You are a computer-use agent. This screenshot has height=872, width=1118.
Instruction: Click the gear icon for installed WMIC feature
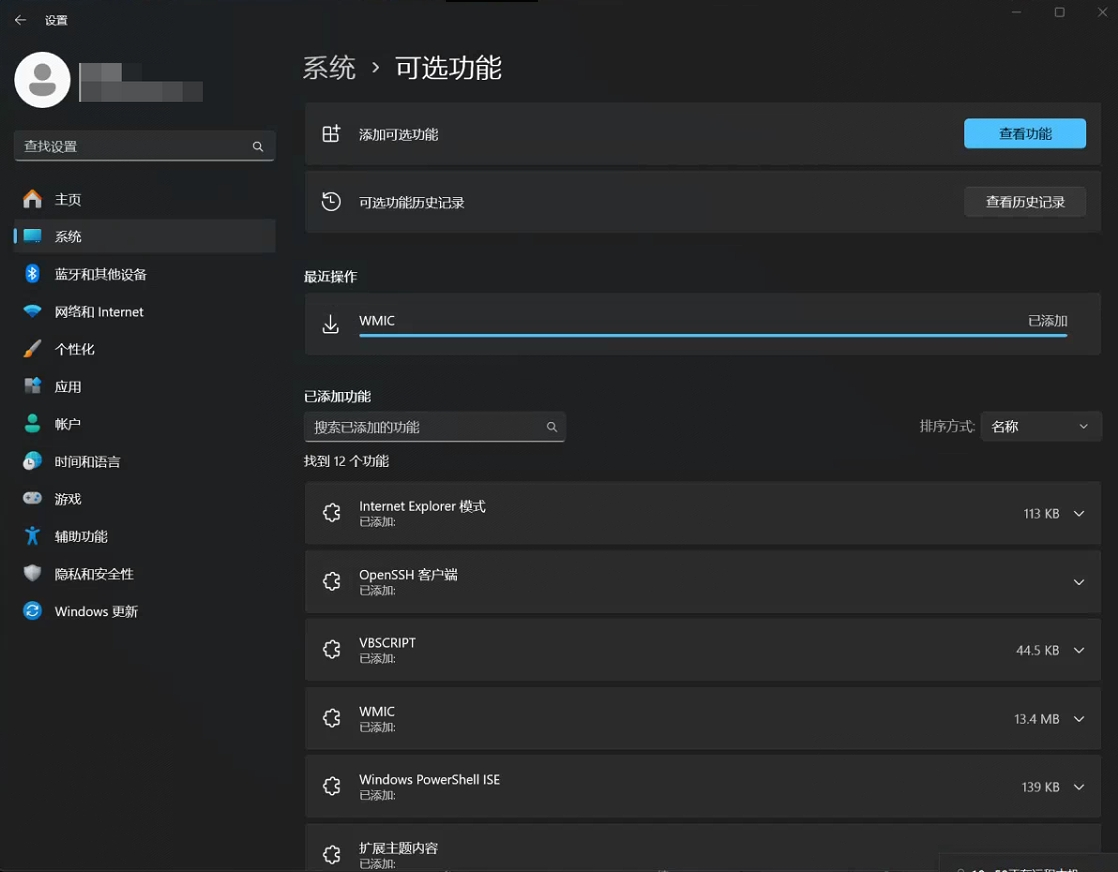tap(332, 718)
